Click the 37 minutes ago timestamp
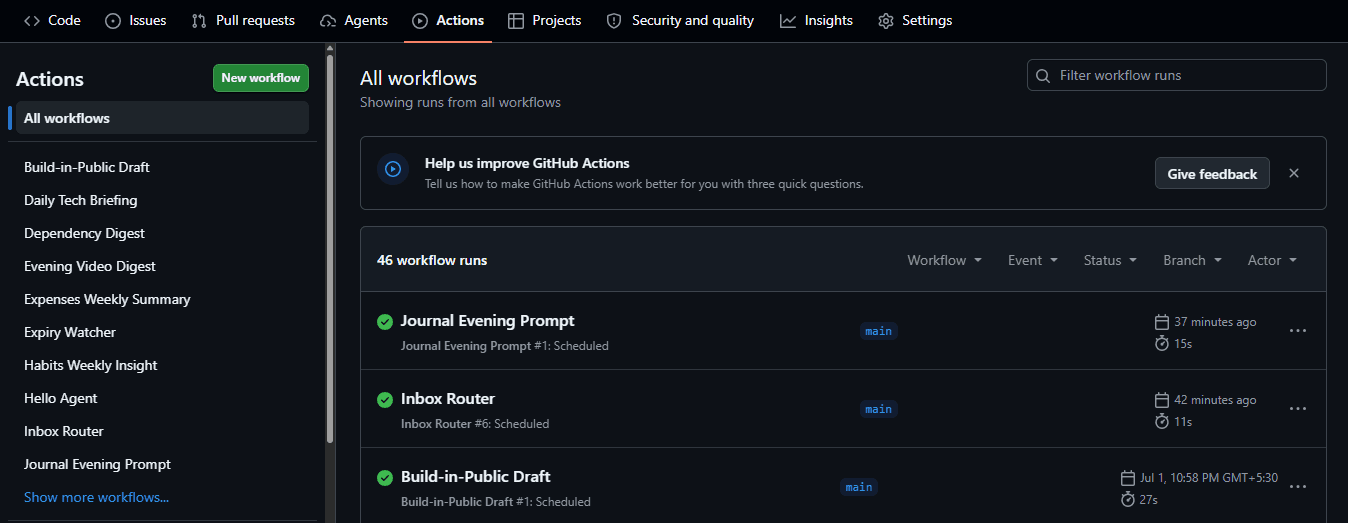The width and height of the screenshot is (1348, 523). coord(1215,322)
